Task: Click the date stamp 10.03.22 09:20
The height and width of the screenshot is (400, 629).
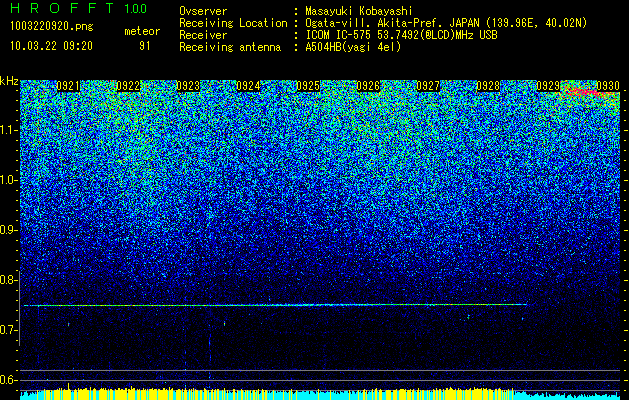Action: [x=51, y=46]
